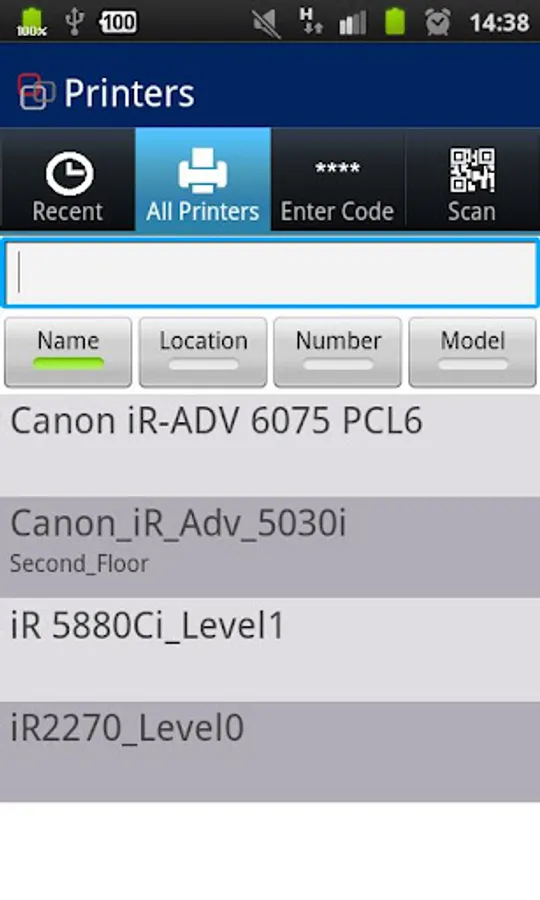Select Canon iR-ADV 6075 PCL6 printer
540x900 pixels.
coord(270,445)
